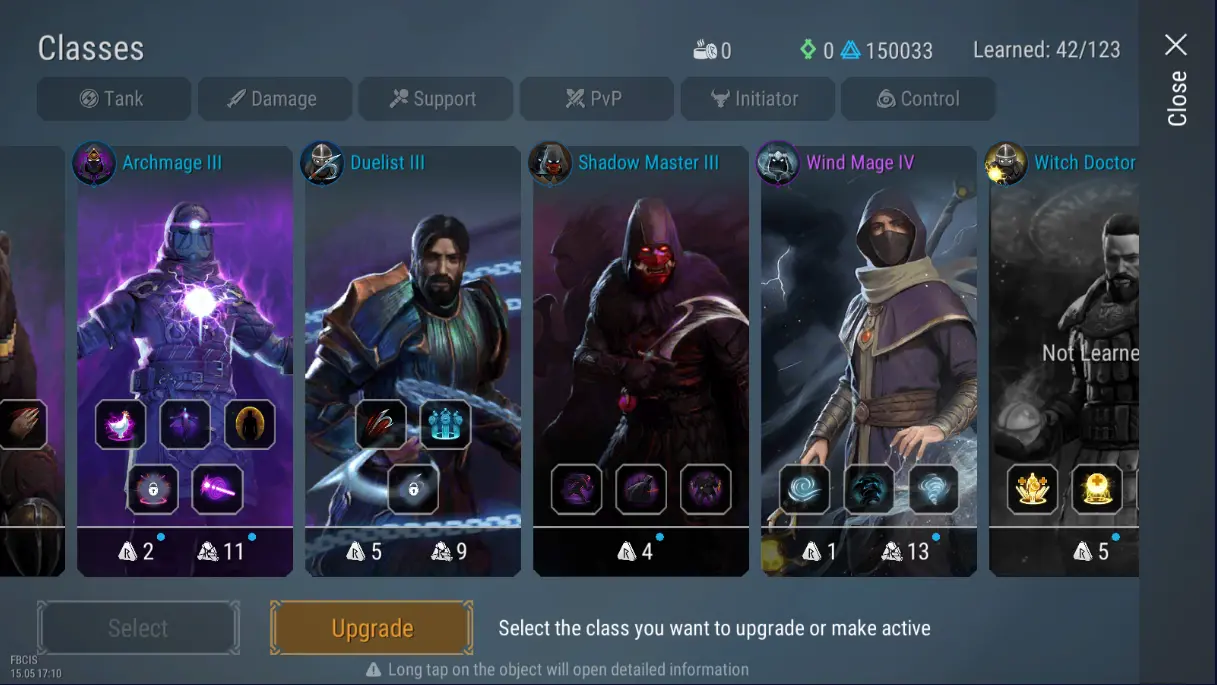The image size is (1217, 685).
Task: Select the Shadow Master III class card
Action: (641, 360)
